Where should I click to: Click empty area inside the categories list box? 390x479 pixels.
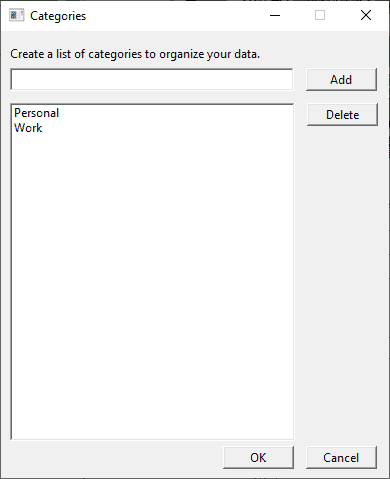(x=152, y=283)
